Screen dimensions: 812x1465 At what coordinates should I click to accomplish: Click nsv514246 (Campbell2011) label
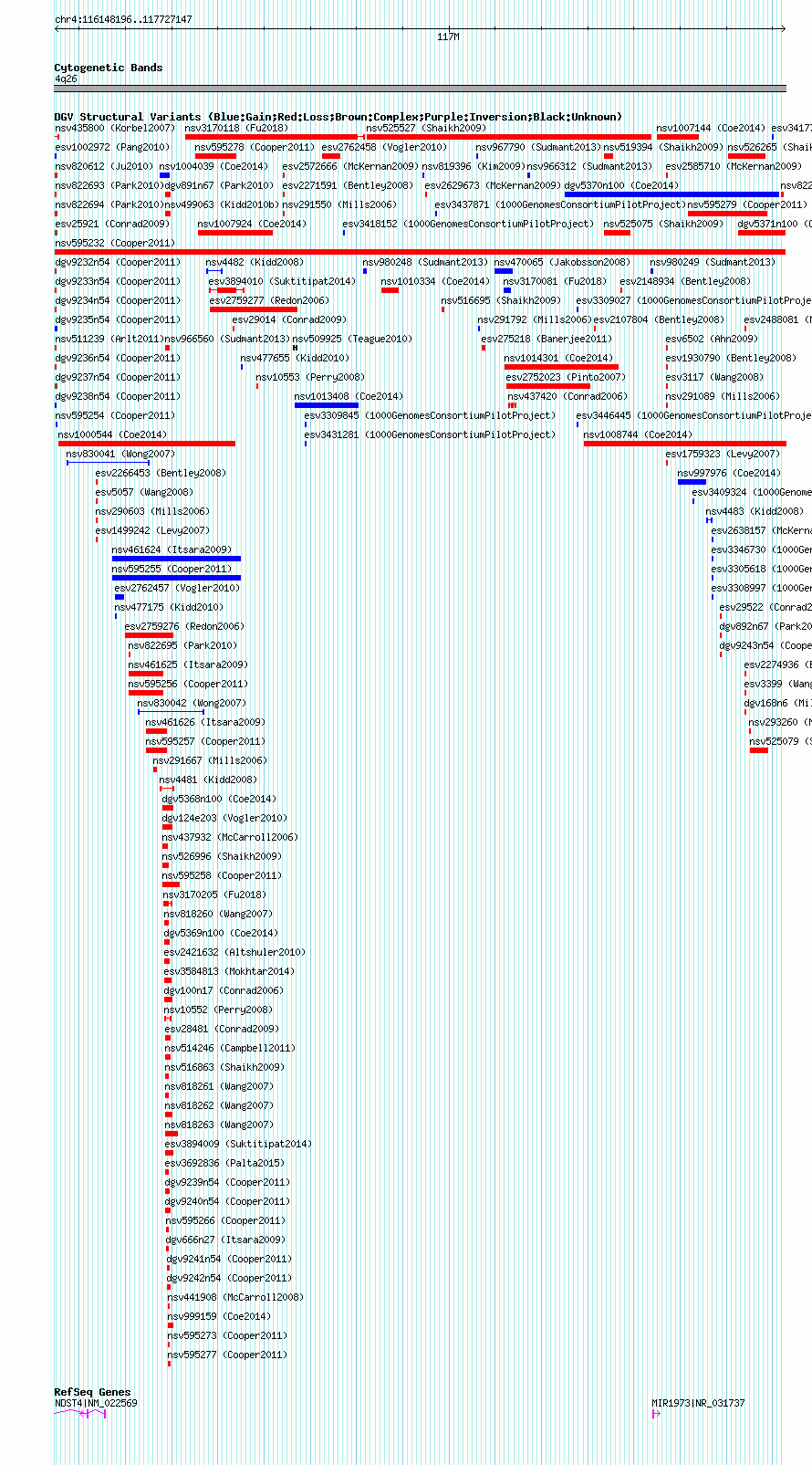[230, 1048]
